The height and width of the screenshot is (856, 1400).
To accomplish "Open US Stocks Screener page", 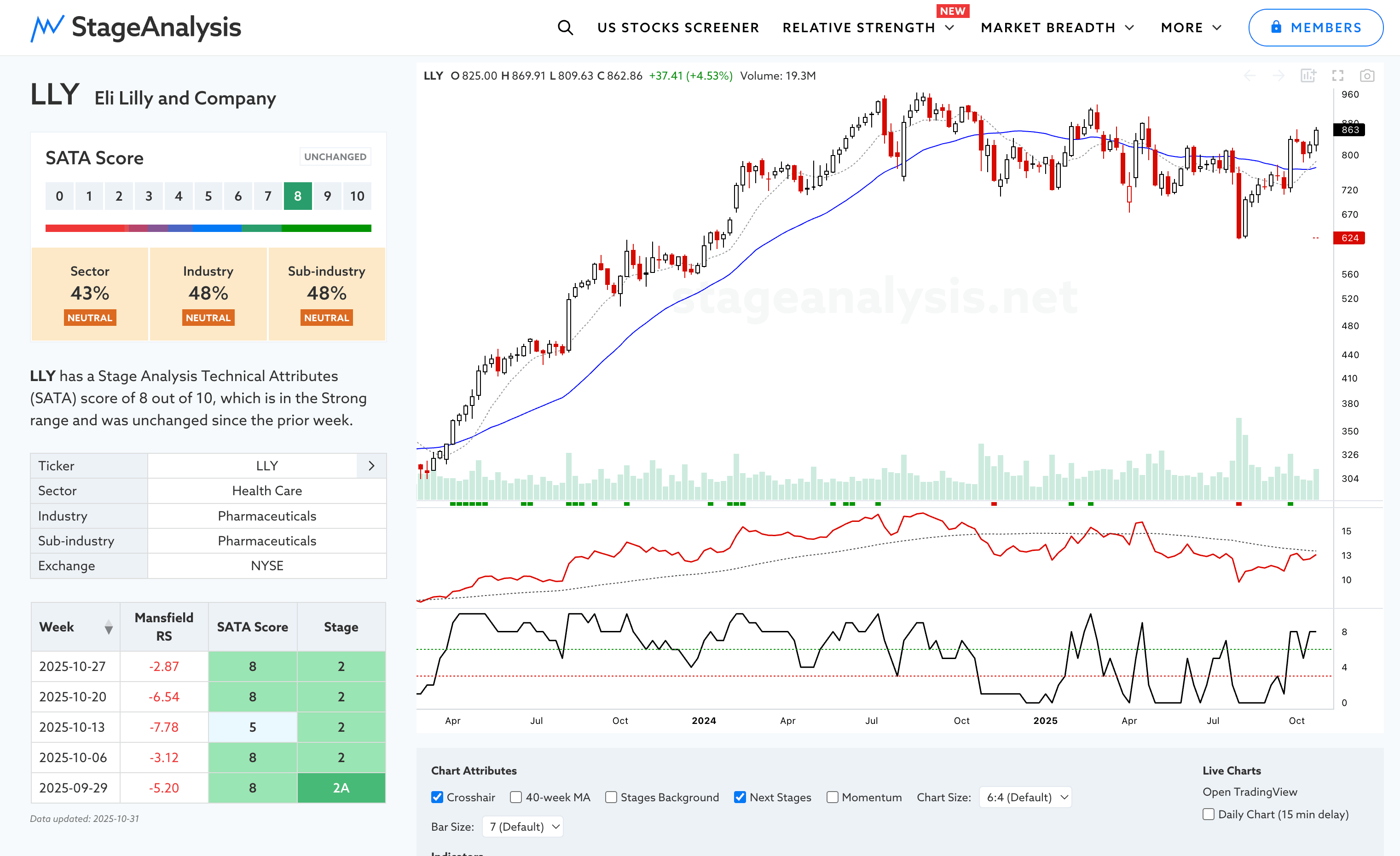I will pos(678,27).
